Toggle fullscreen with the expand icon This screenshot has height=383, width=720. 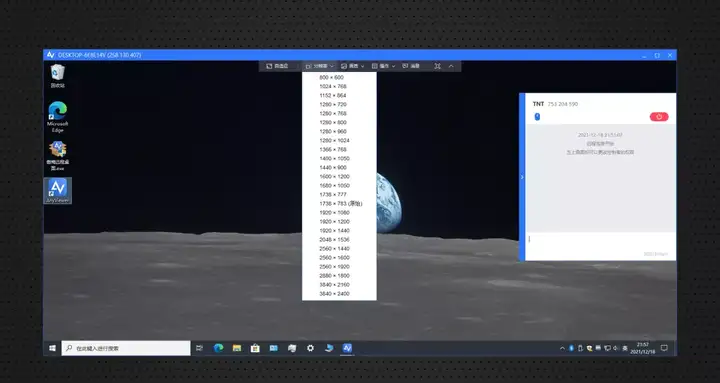pos(438,66)
